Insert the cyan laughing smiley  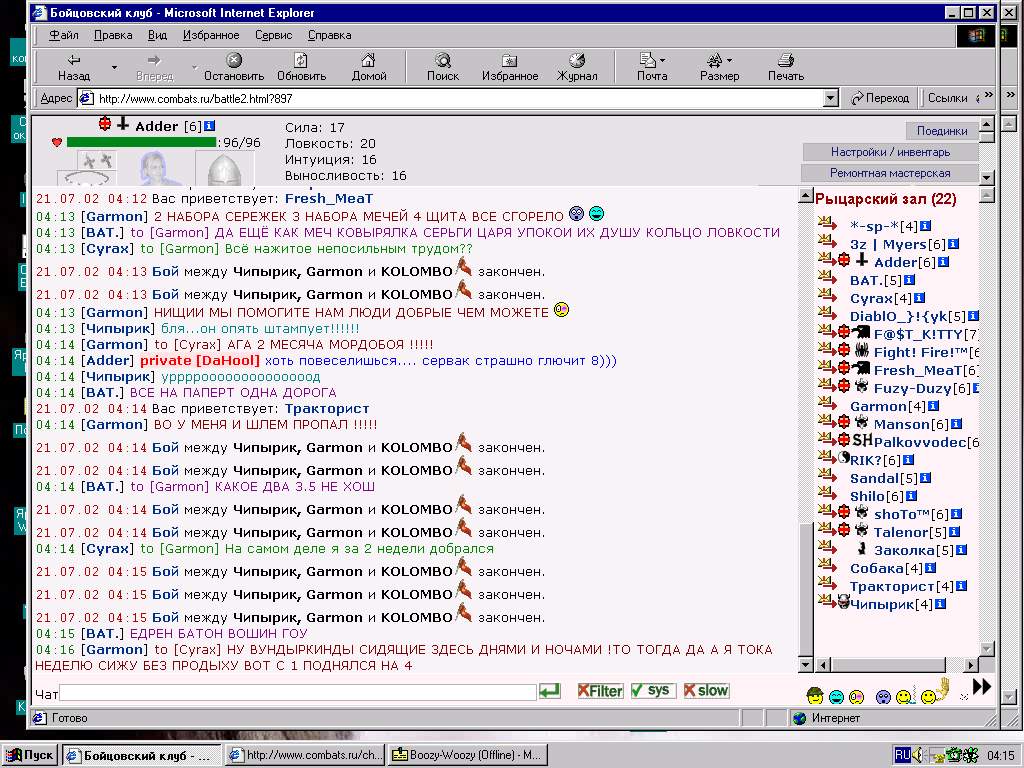(x=837, y=697)
